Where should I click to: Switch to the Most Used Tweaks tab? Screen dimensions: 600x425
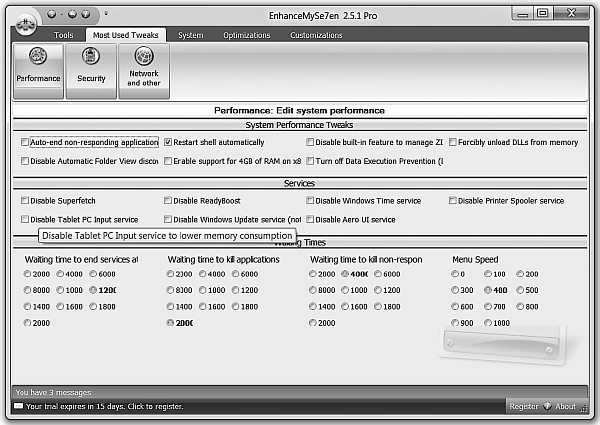[126, 35]
